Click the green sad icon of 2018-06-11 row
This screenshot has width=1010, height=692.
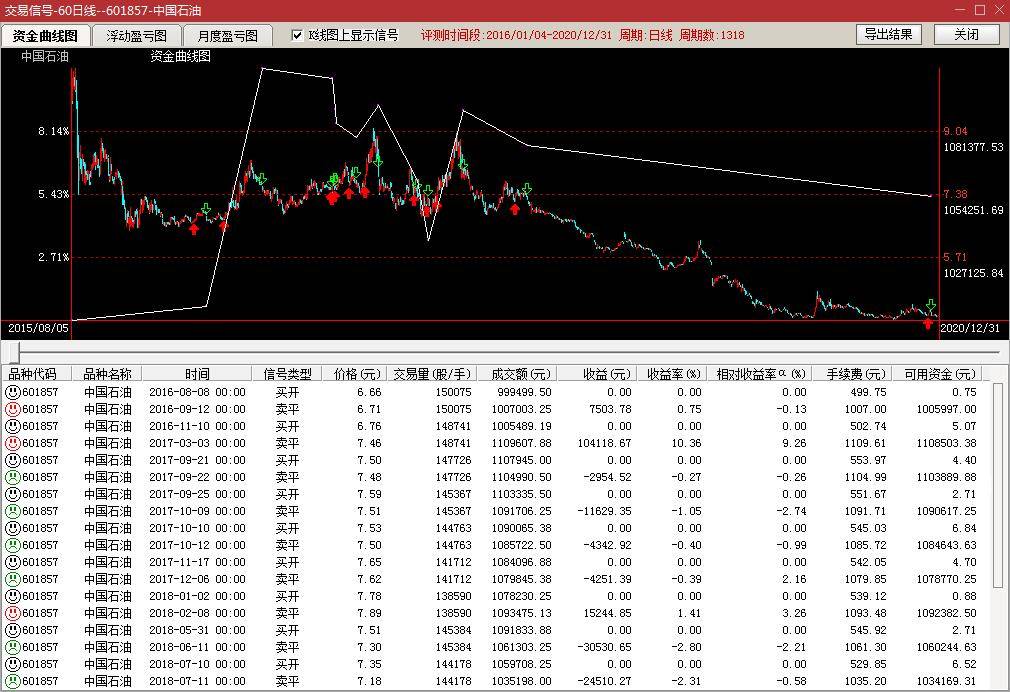pyautogui.click(x=12, y=647)
